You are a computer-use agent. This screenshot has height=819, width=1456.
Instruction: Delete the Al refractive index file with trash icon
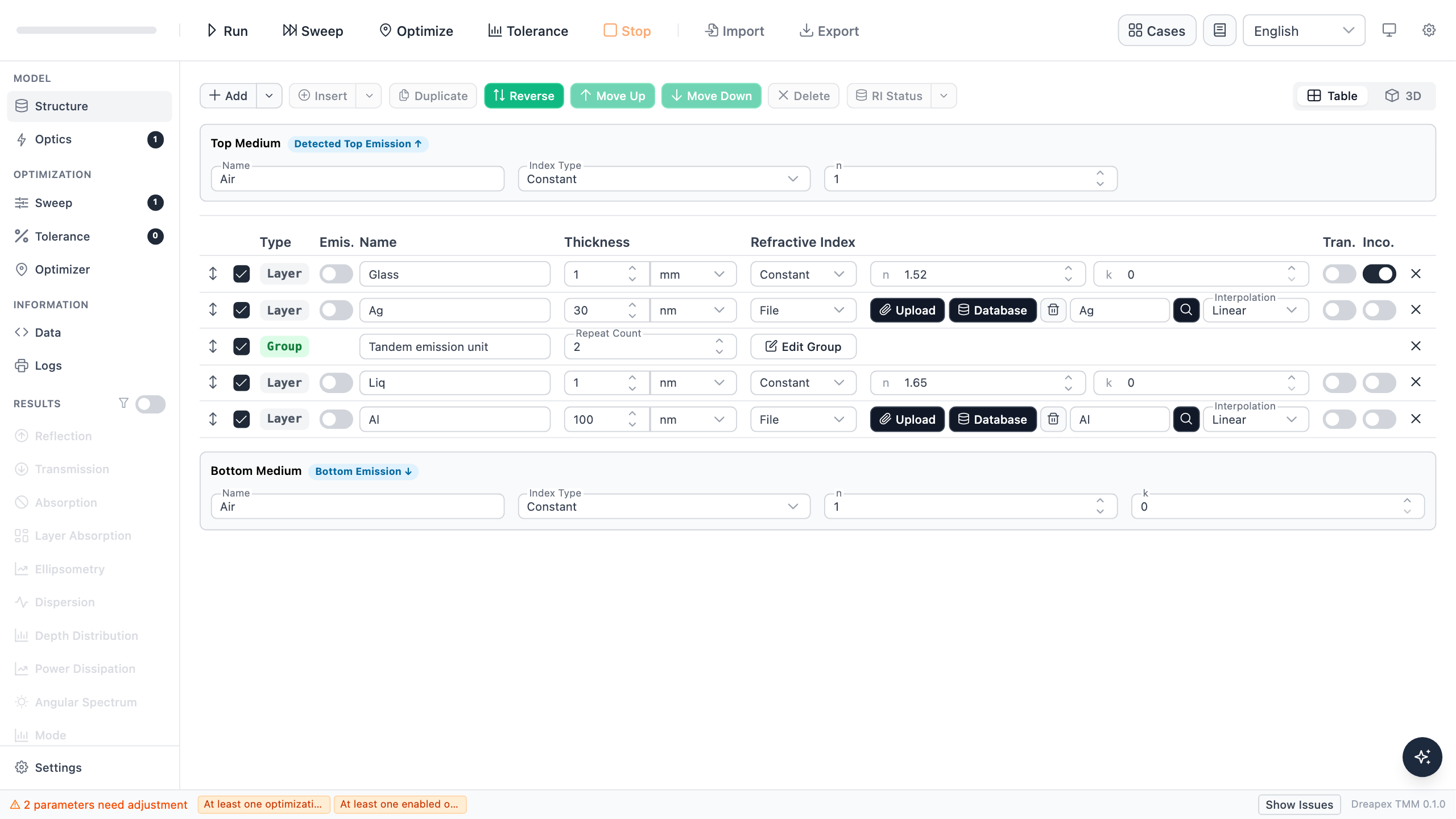(1053, 419)
